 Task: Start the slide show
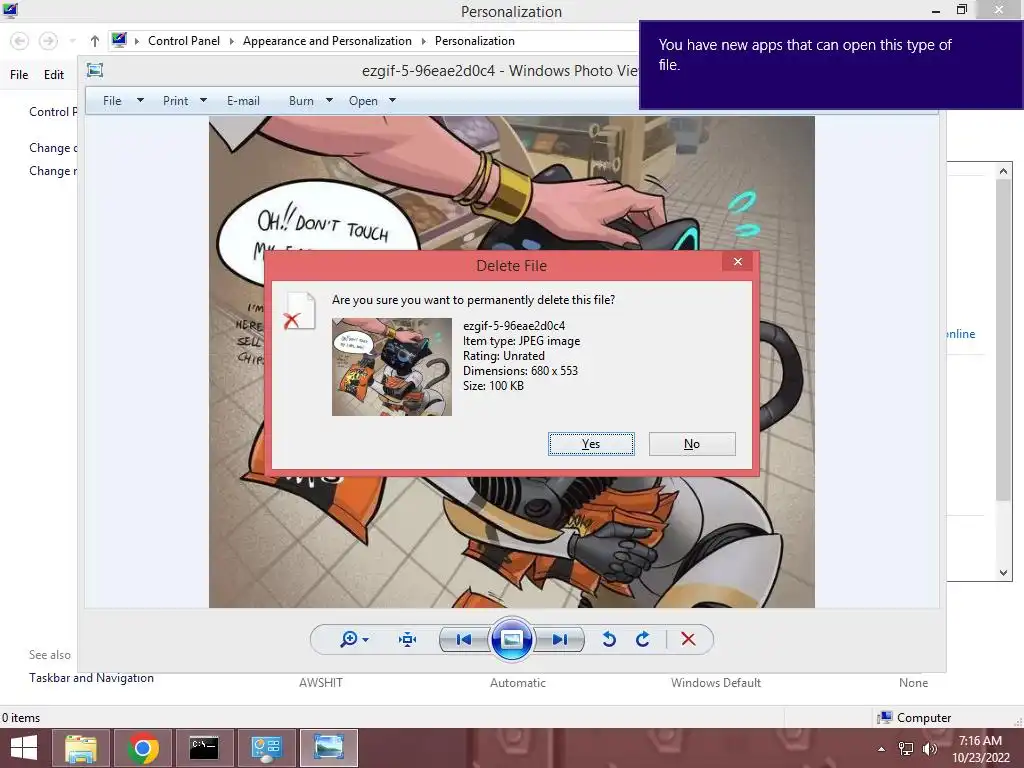511,639
